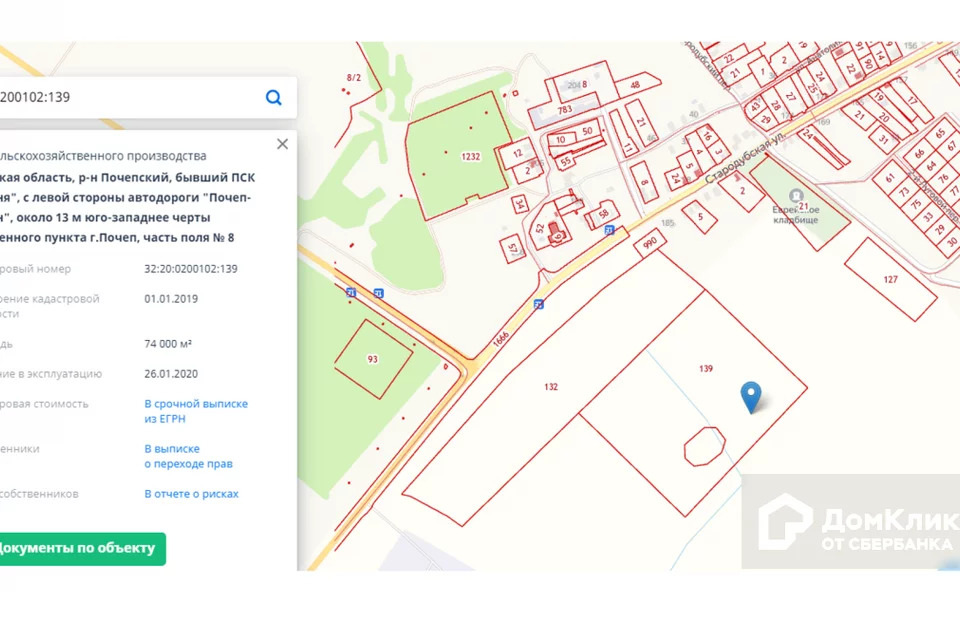960x640 pixels.
Task: Select parcel 52 on the map
Action: (x=539, y=228)
